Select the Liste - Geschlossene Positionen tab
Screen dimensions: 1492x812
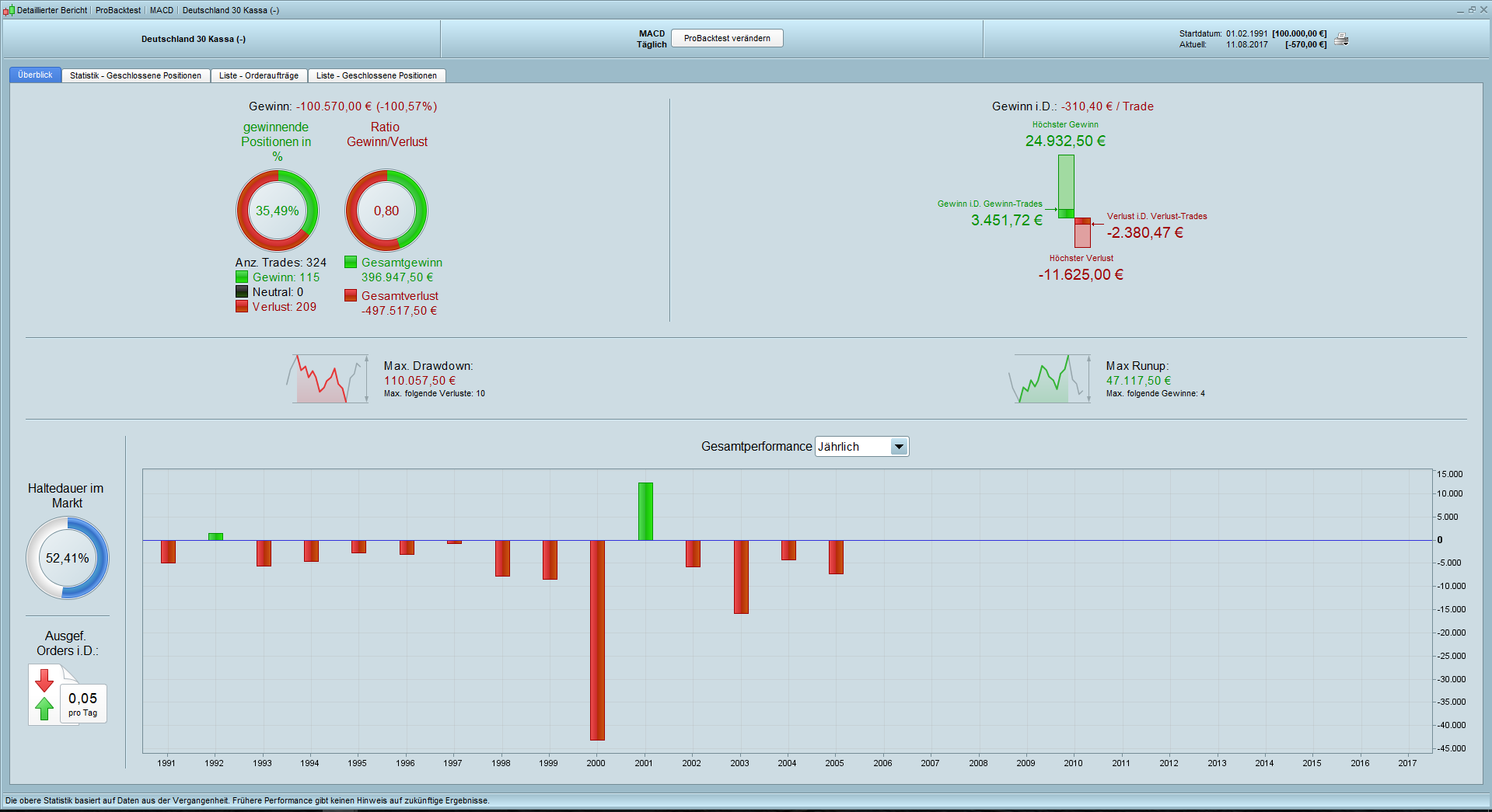376,75
